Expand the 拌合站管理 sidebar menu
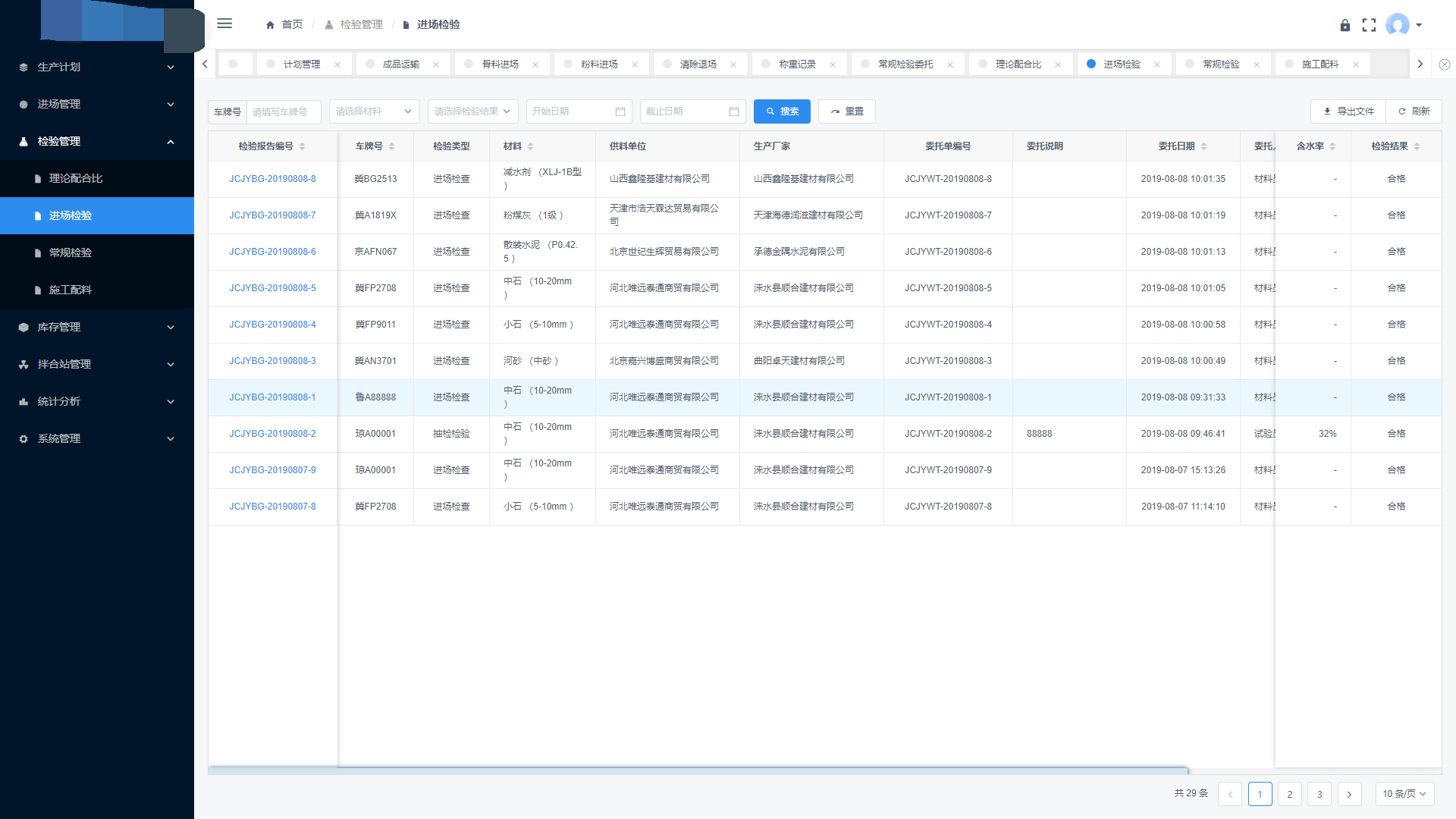Screen dimensions: 1456x819 click(x=97, y=364)
